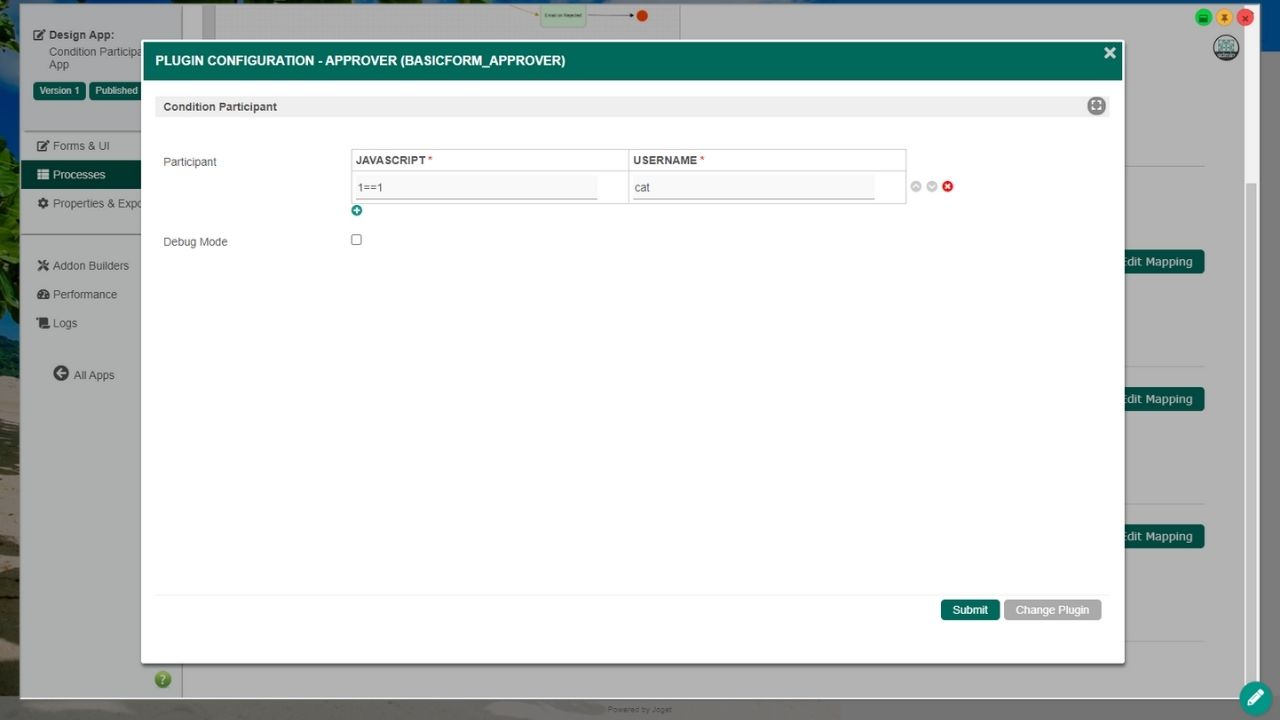Click the Change Plugin button
This screenshot has width=1280, height=720.
point(1052,610)
